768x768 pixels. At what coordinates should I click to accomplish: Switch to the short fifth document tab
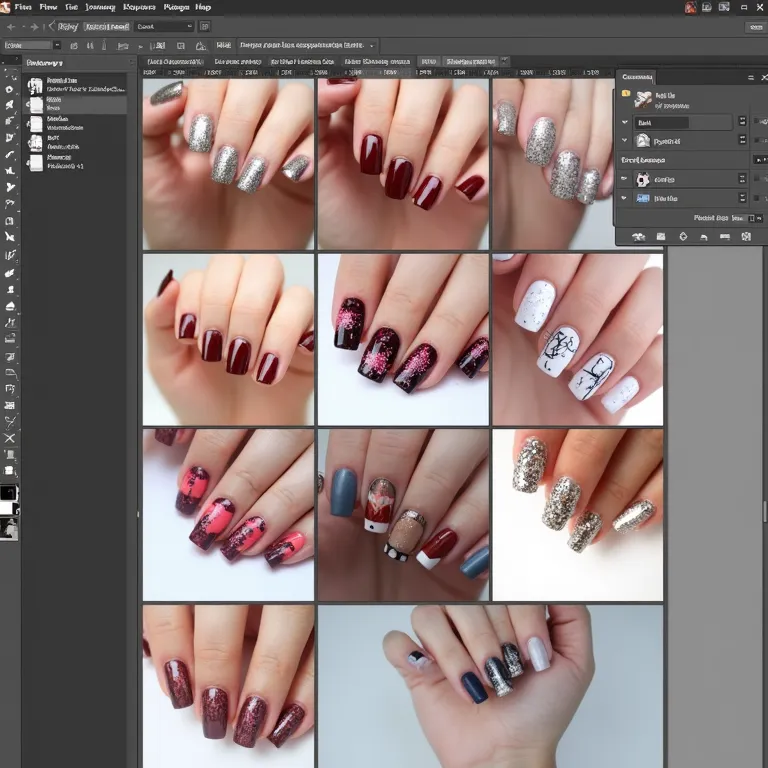point(429,62)
